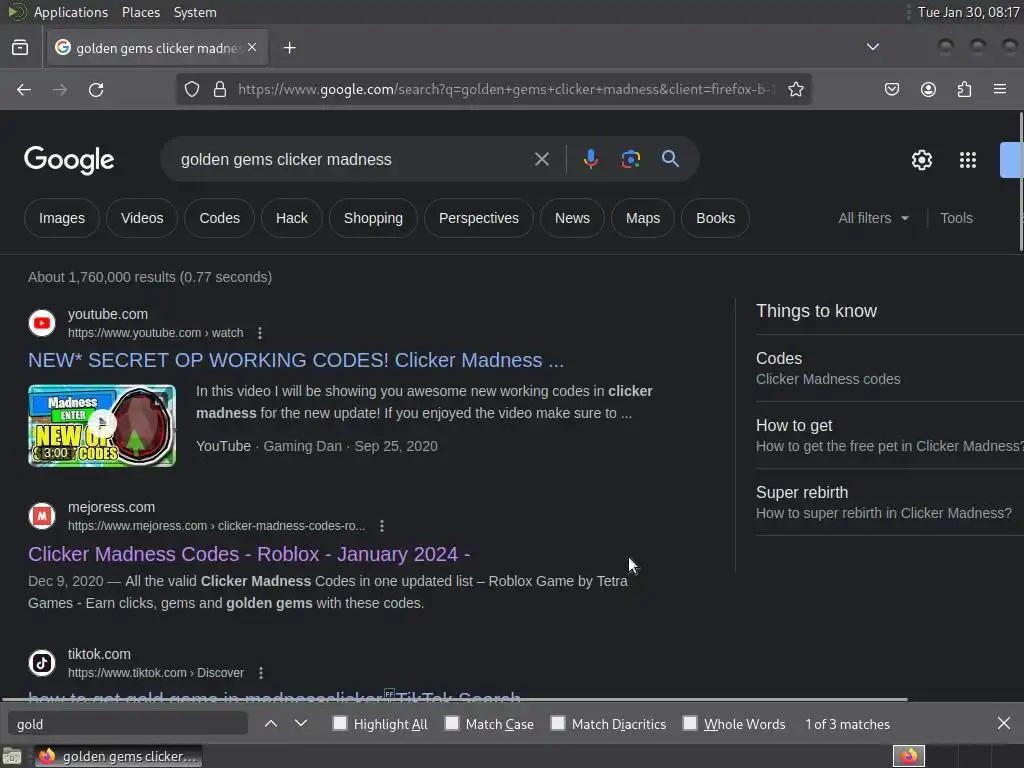The image size is (1024, 768).
Task: Click in the Google search field
Action: [x=353, y=159]
